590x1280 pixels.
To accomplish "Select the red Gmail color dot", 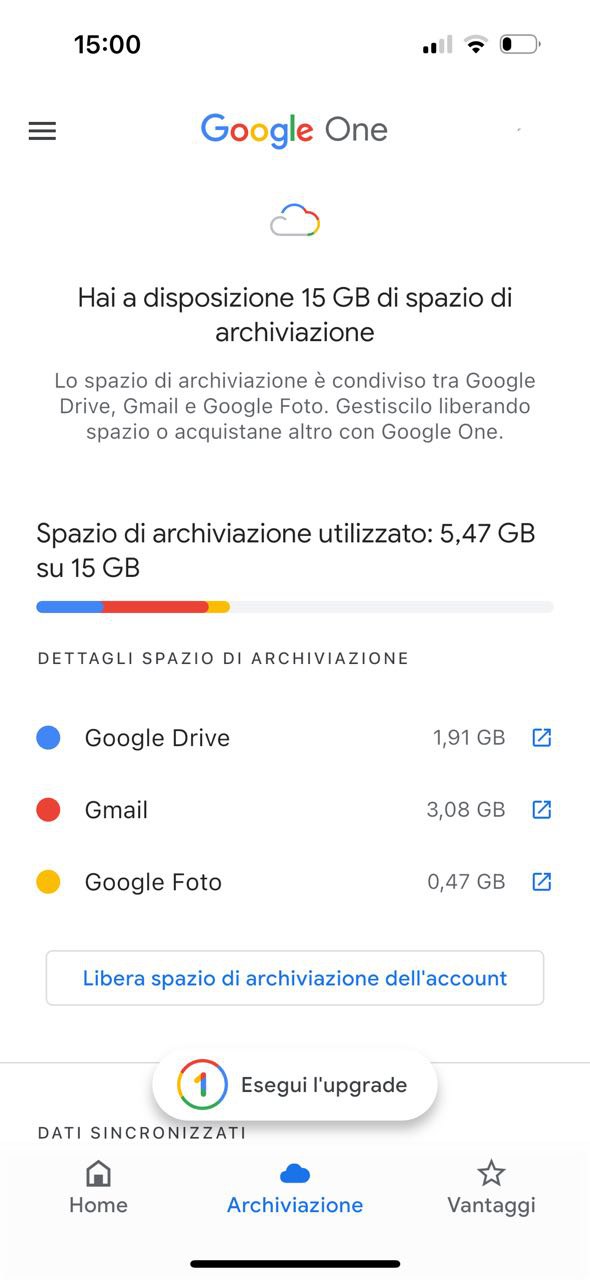I will pos(48,809).
